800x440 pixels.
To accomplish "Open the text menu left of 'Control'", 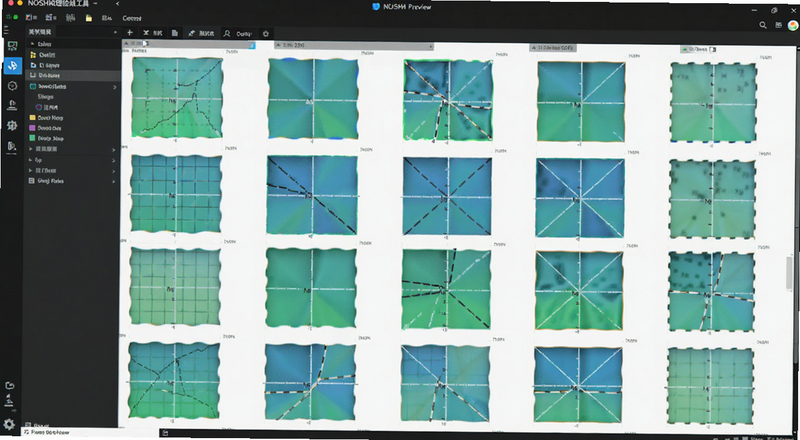I will coord(107,18).
